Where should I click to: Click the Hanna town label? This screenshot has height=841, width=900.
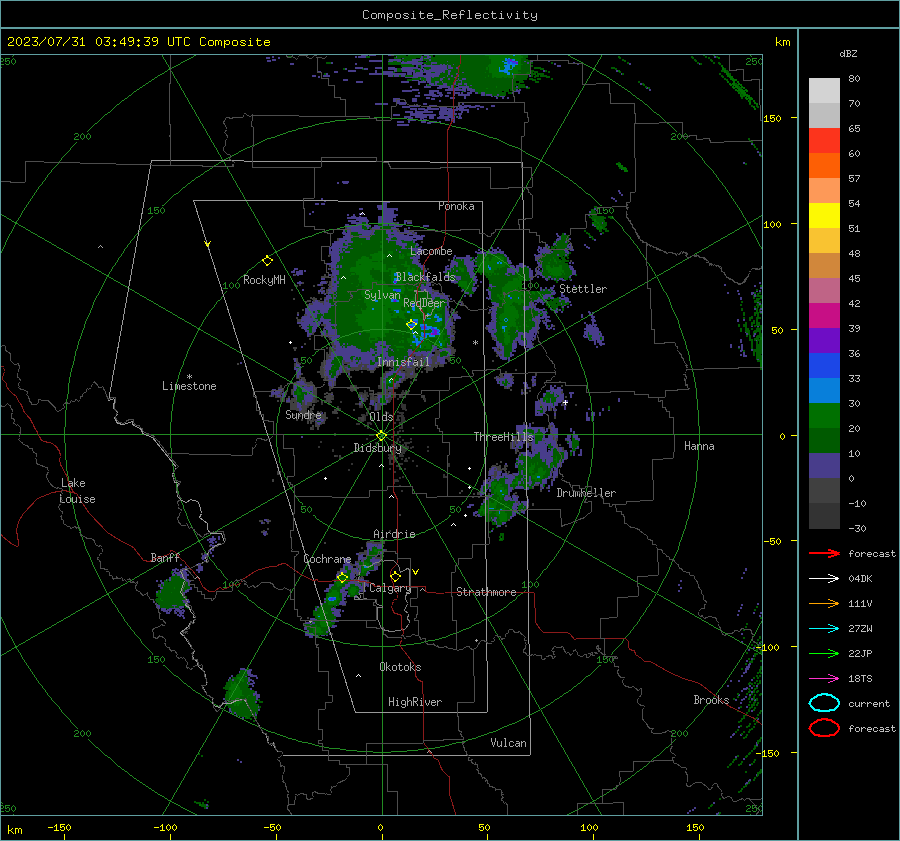click(x=699, y=446)
